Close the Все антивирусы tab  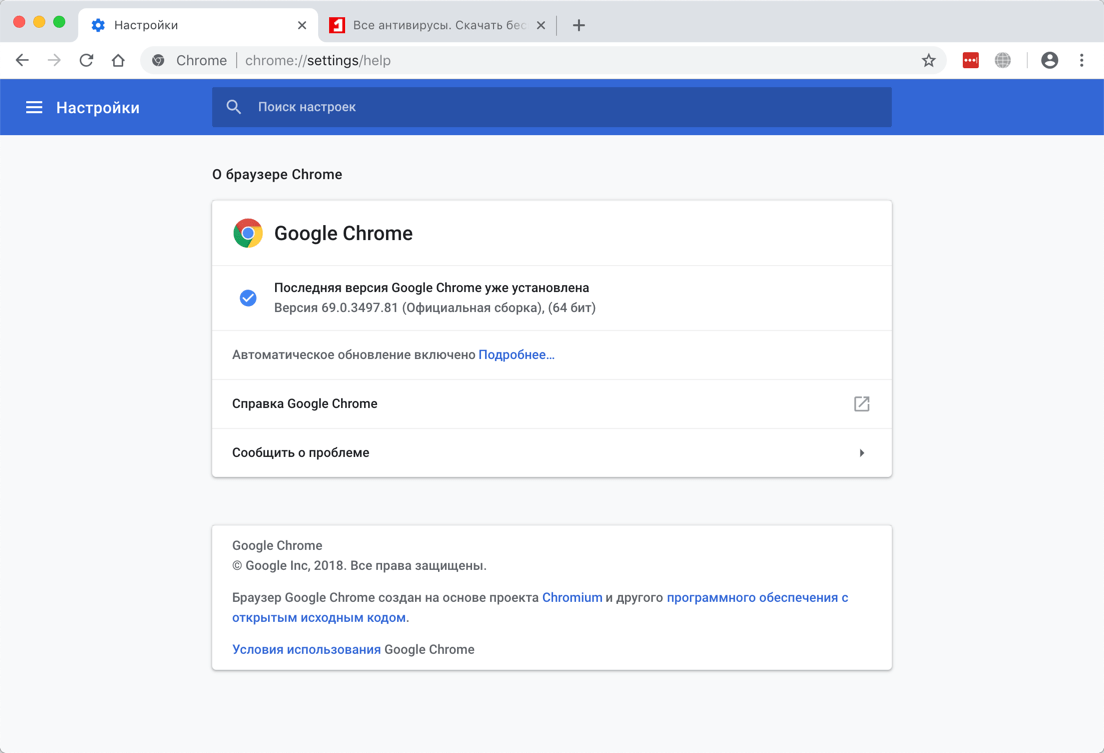541,25
